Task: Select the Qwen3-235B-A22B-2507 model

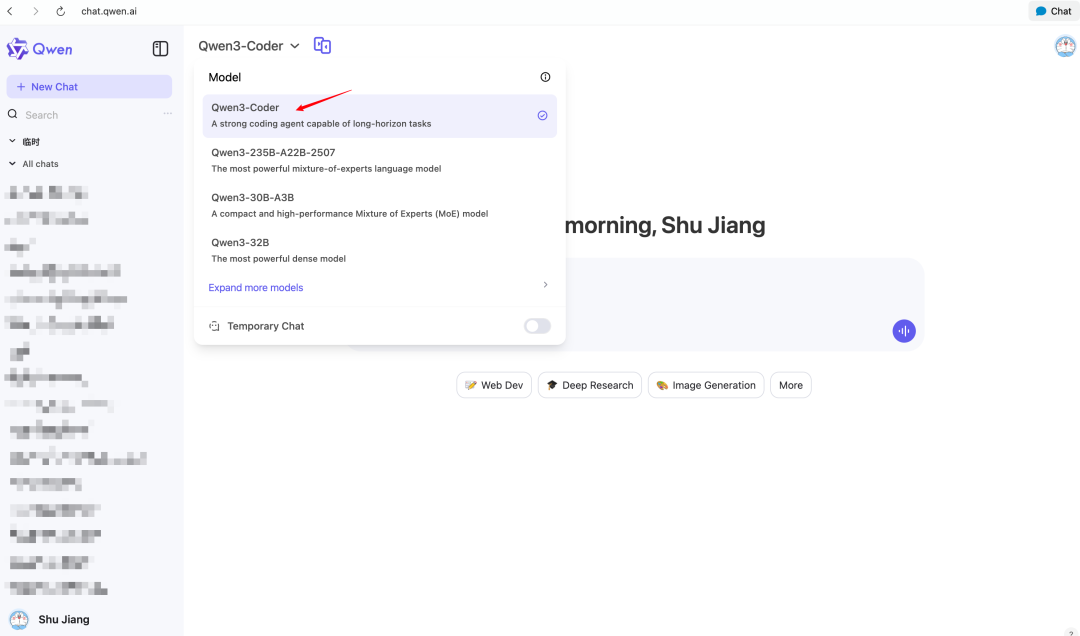Action: tap(380, 160)
